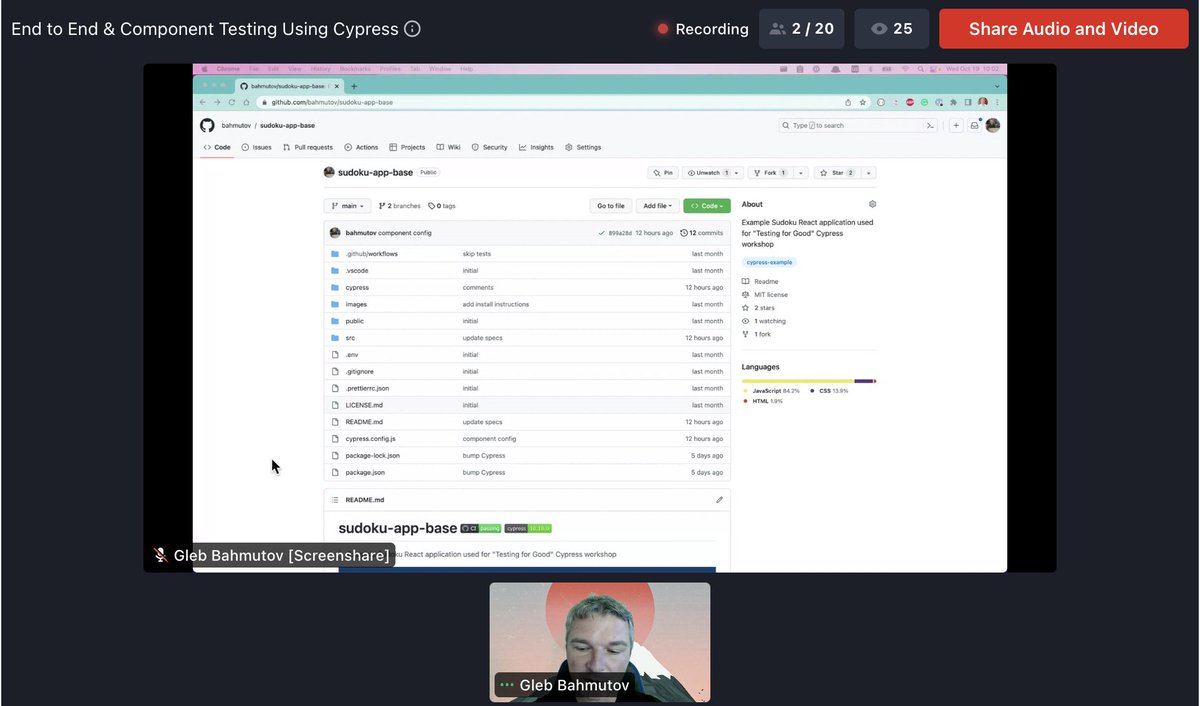Click the red Recording indicator
Viewport: 1200px width, 706px height.
(703, 29)
